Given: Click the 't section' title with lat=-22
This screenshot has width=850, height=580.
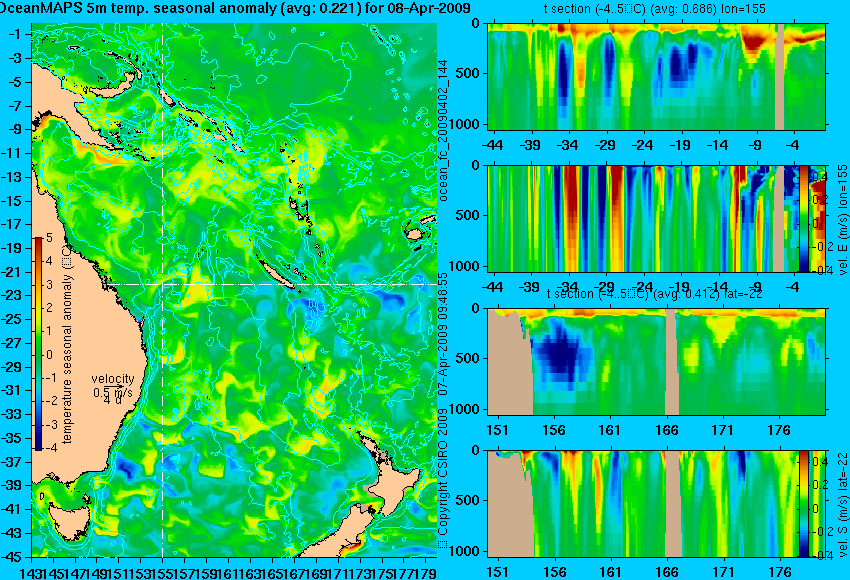Looking at the screenshot, I should [654, 294].
